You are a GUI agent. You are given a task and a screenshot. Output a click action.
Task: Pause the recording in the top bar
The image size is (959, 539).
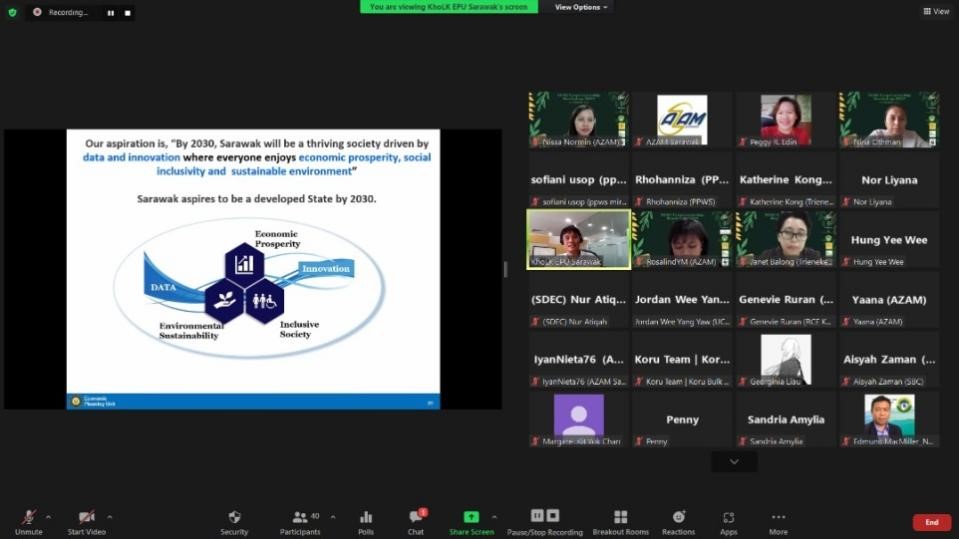pyautogui.click(x=110, y=13)
